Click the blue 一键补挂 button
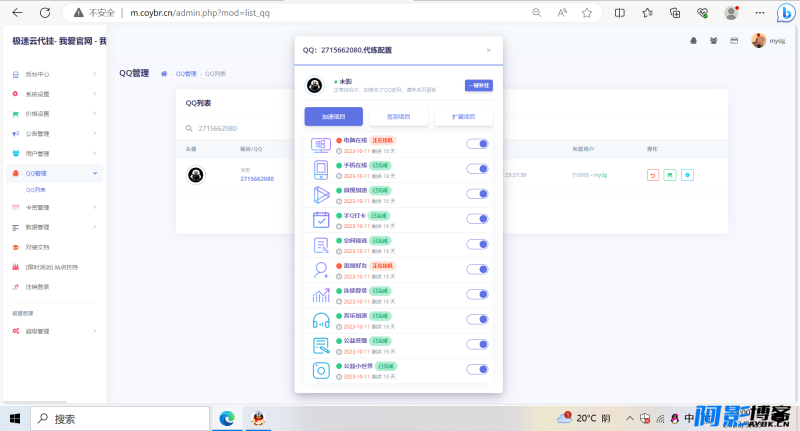 click(x=479, y=85)
